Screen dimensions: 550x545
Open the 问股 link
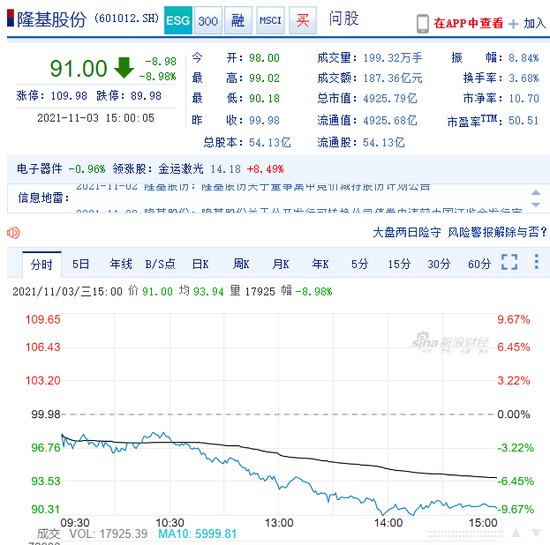point(344,18)
